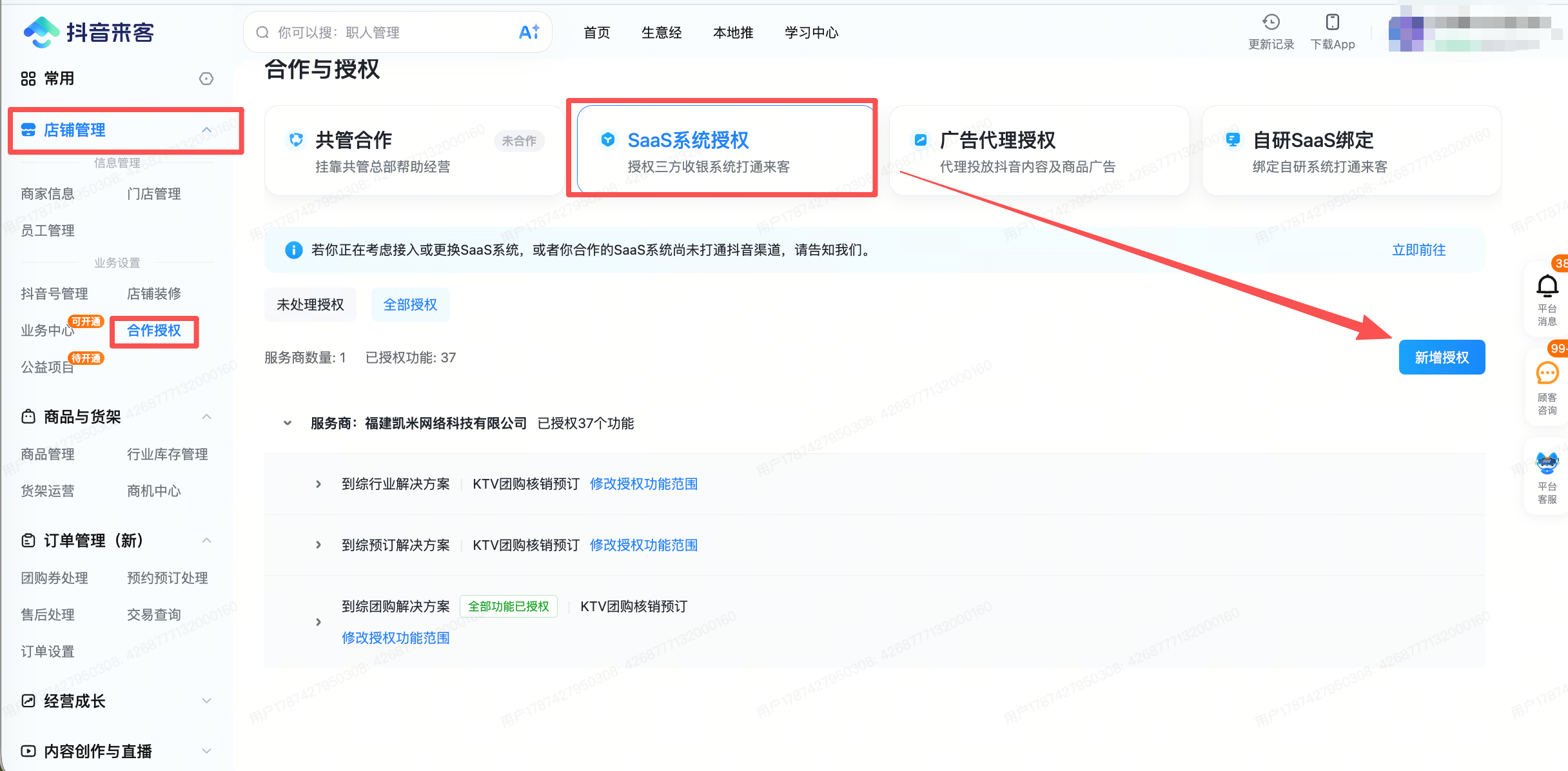Click the blue info icon in notice banner

[x=293, y=250]
